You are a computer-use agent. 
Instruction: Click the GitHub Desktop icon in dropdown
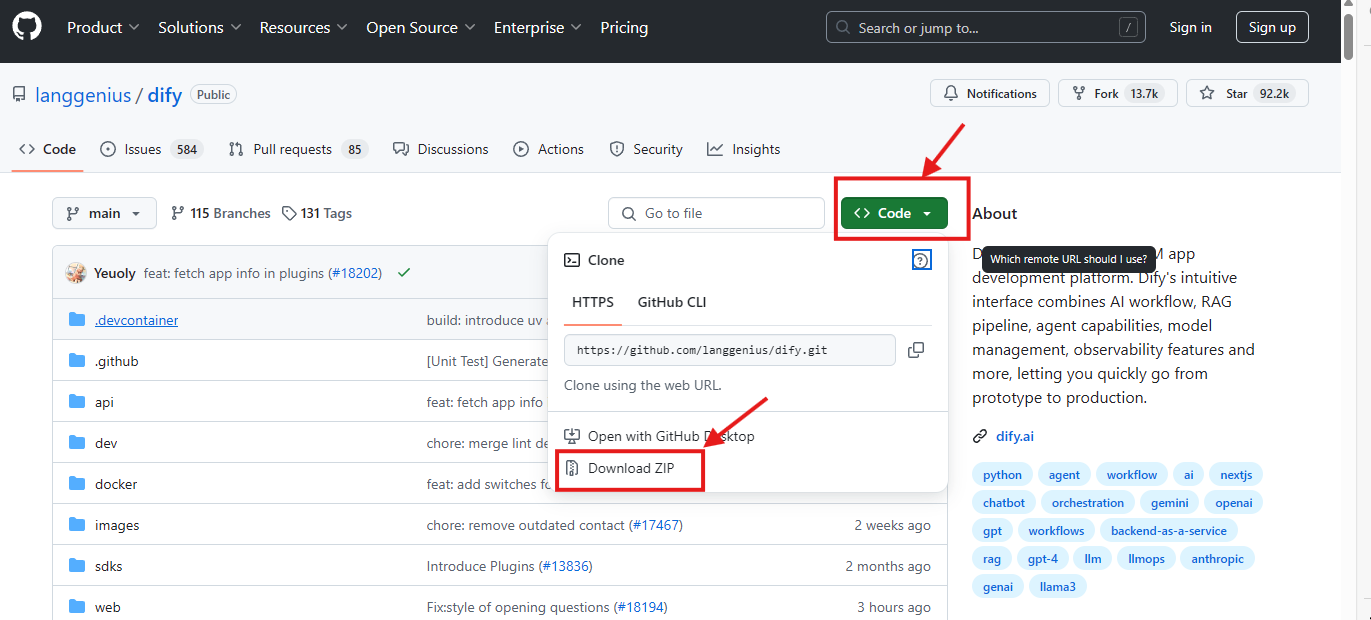[x=572, y=436]
